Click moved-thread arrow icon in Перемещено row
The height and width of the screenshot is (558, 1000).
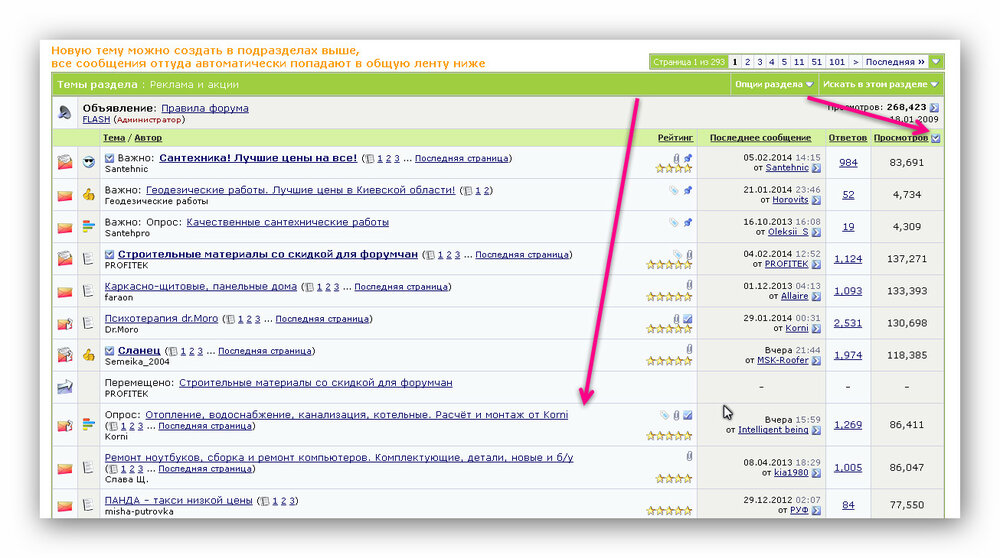pos(65,386)
